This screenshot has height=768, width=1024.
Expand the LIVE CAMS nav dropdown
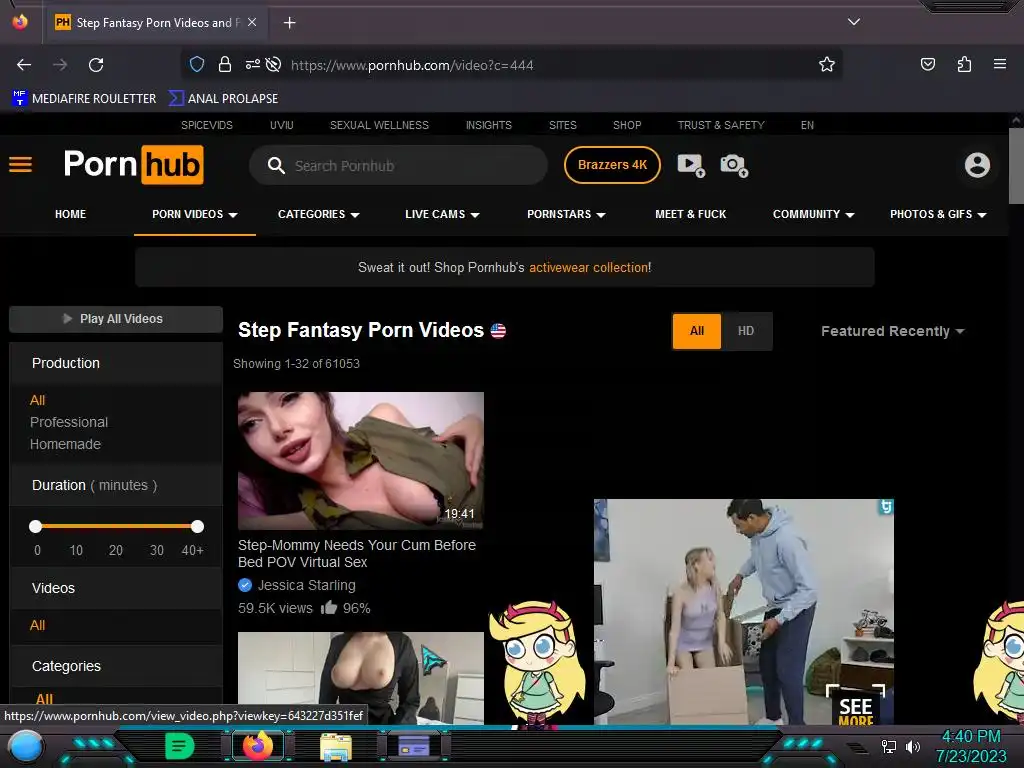442,214
